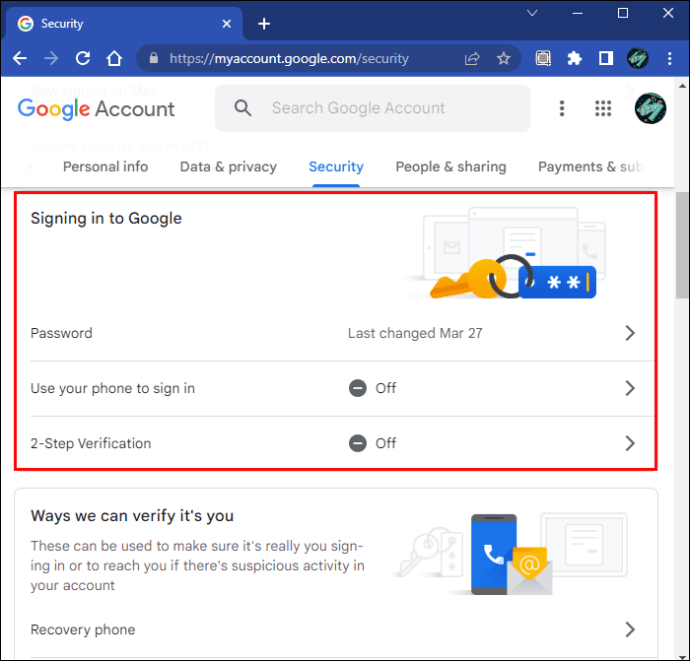690x661 pixels.
Task: Click the Google Account profile picture
Action: (x=650, y=108)
